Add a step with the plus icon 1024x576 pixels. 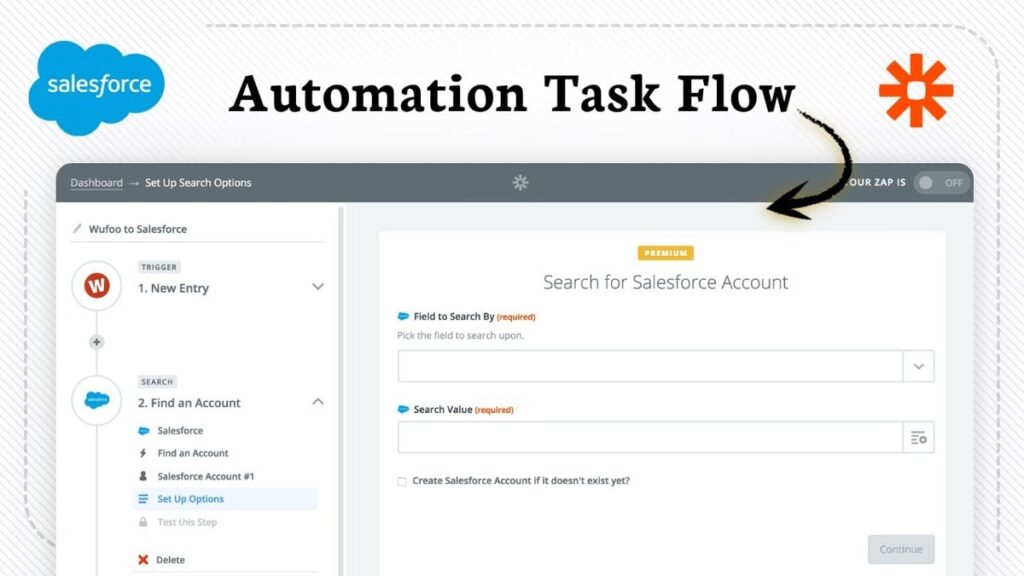coord(97,342)
